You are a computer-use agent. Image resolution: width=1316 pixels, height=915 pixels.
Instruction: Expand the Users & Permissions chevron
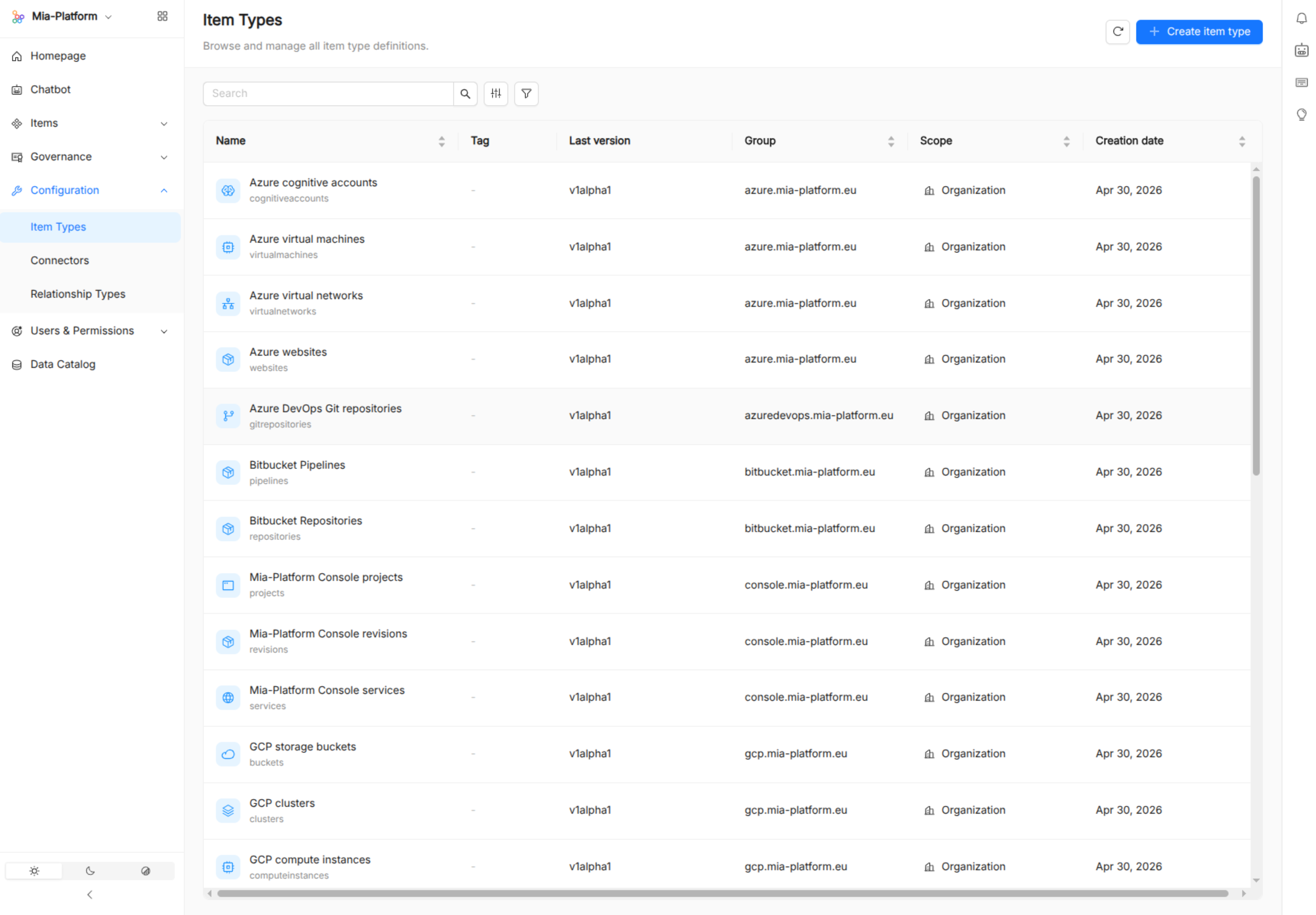click(x=164, y=331)
